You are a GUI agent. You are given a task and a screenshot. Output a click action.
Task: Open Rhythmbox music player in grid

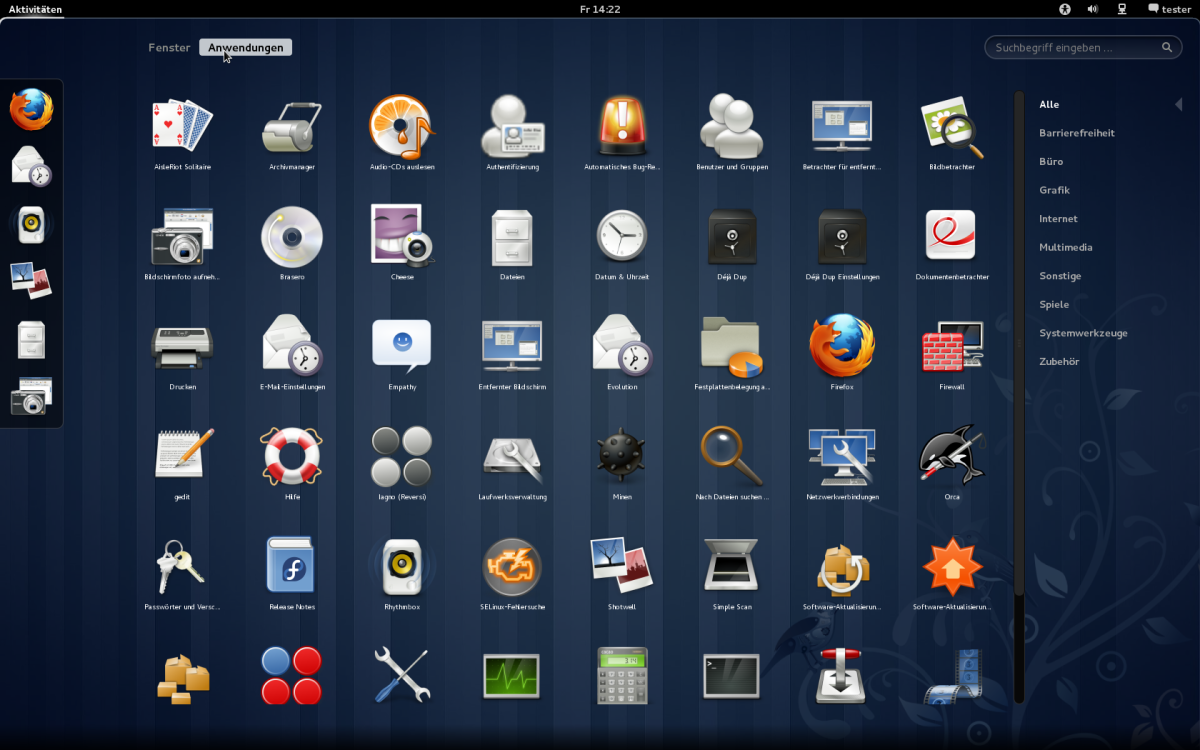[402, 567]
